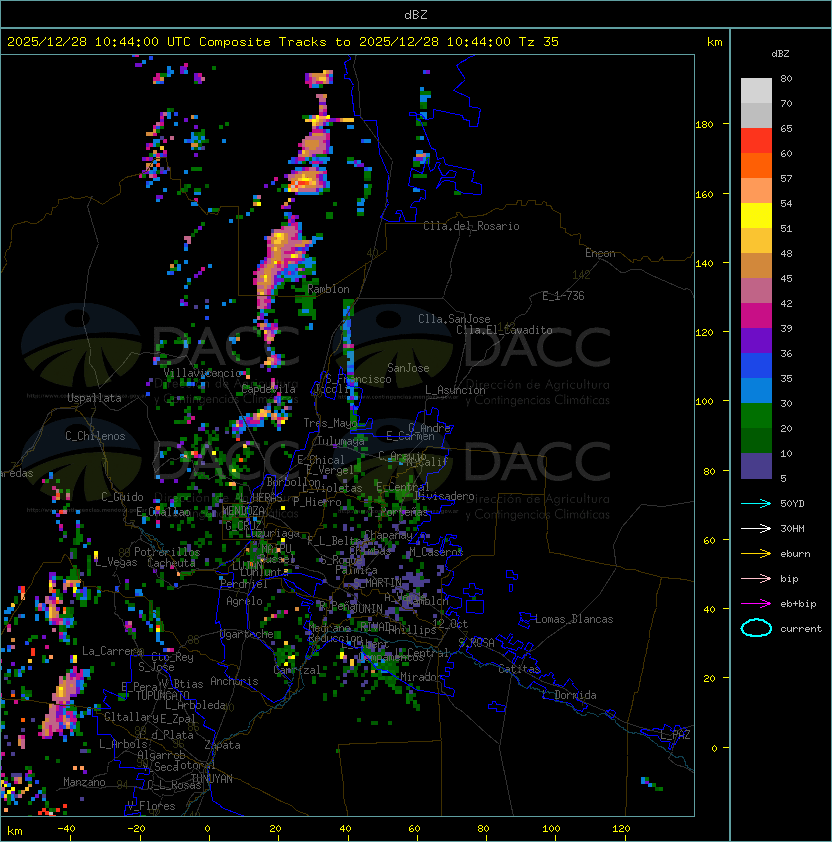The image size is (832, 842).
Task: Click the Lomas_Blancas place label
Action: point(574,619)
